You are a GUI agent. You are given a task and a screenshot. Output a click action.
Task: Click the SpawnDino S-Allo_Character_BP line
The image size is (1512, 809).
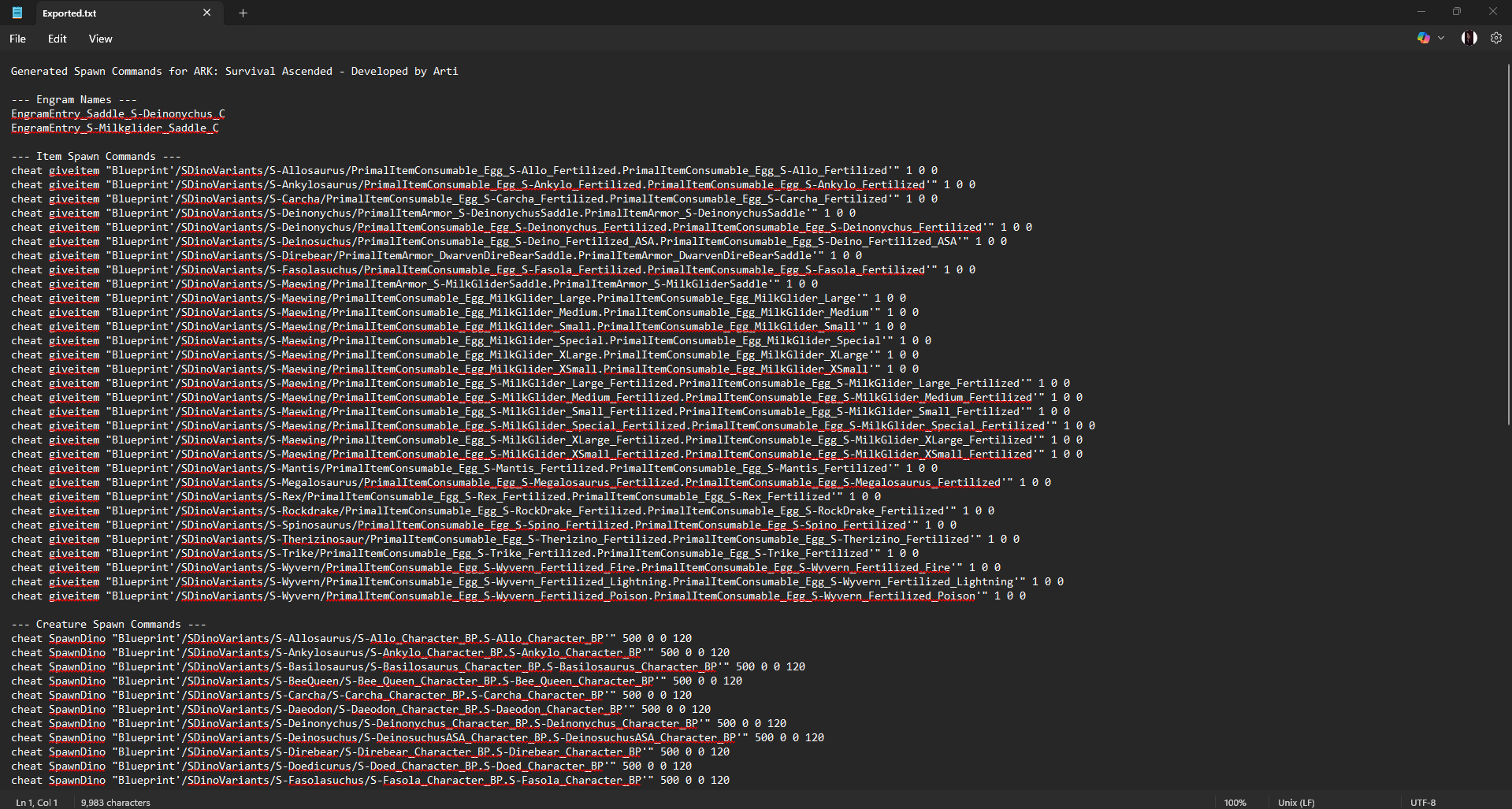coord(351,638)
